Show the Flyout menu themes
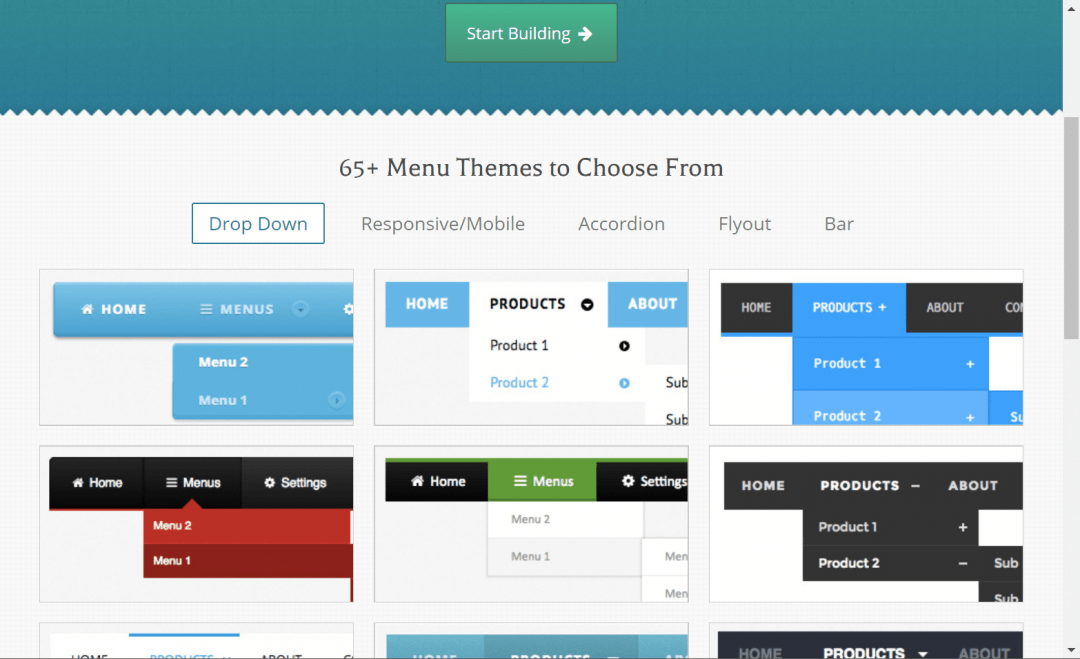The width and height of the screenshot is (1080, 659). coord(744,224)
